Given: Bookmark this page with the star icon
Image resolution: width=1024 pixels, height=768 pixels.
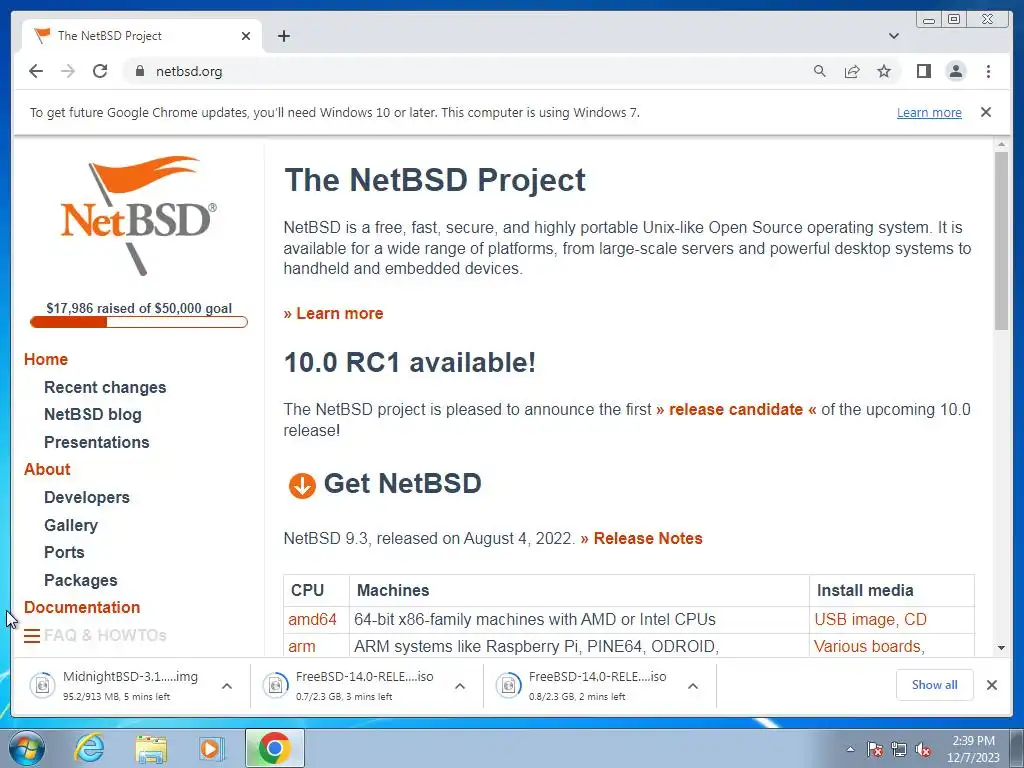Looking at the screenshot, I should (x=884, y=71).
